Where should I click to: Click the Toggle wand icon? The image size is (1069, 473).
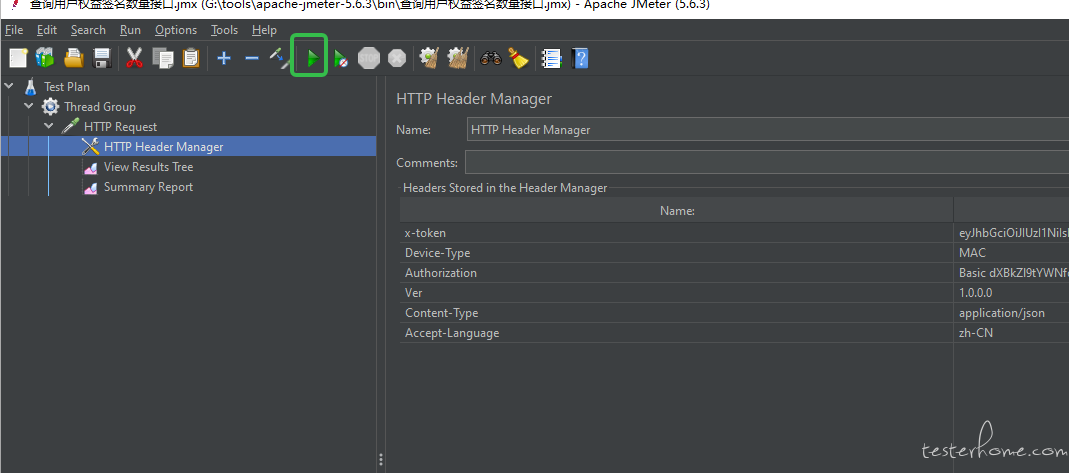(280, 58)
